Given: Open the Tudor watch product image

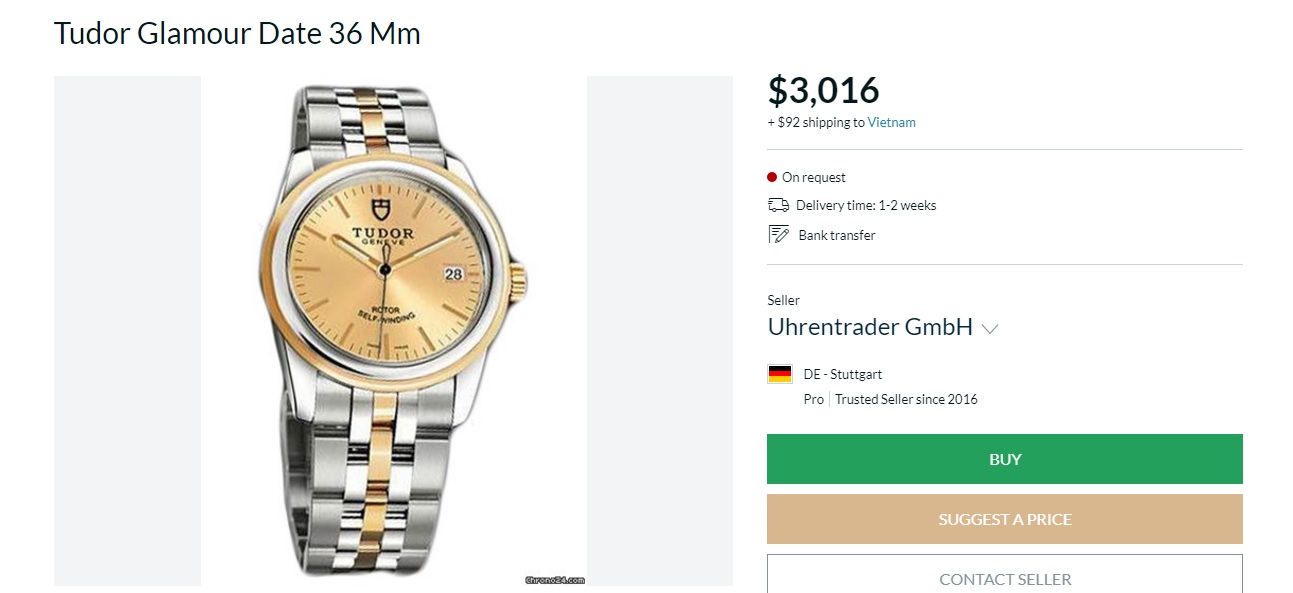Looking at the screenshot, I should click(393, 330).
